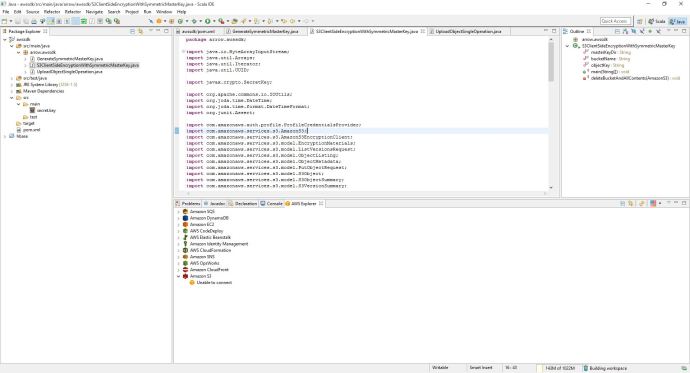Open the Run icon dropdown arrow
The image size is (690, 373).
tap(214, 21)
